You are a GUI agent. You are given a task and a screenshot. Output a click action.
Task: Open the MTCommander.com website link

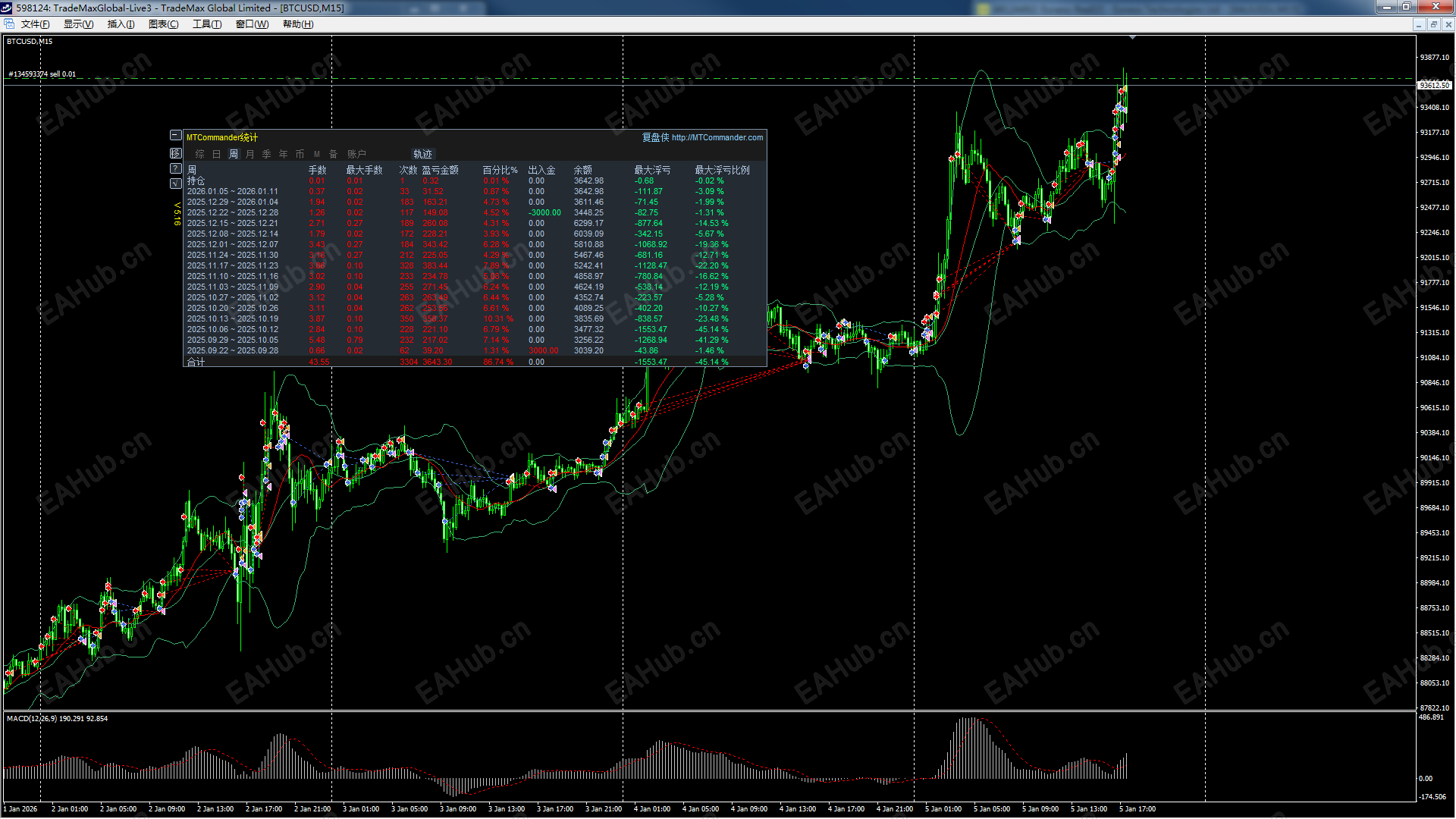717,137
